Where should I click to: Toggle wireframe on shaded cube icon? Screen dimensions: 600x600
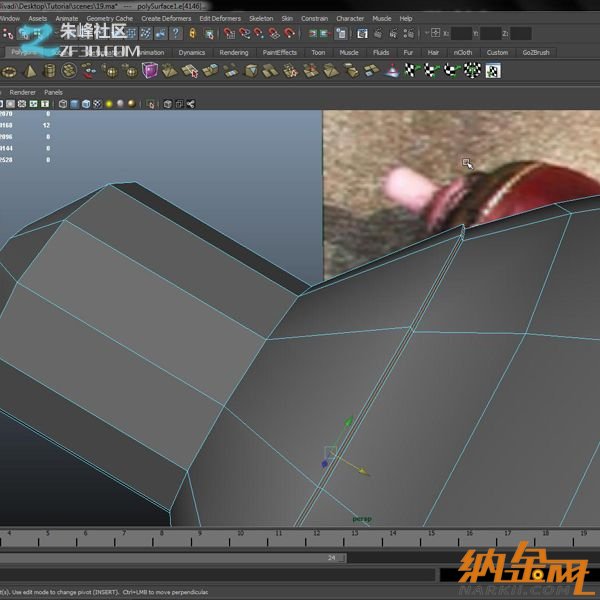pyautogui.click(x=86, y=104)
